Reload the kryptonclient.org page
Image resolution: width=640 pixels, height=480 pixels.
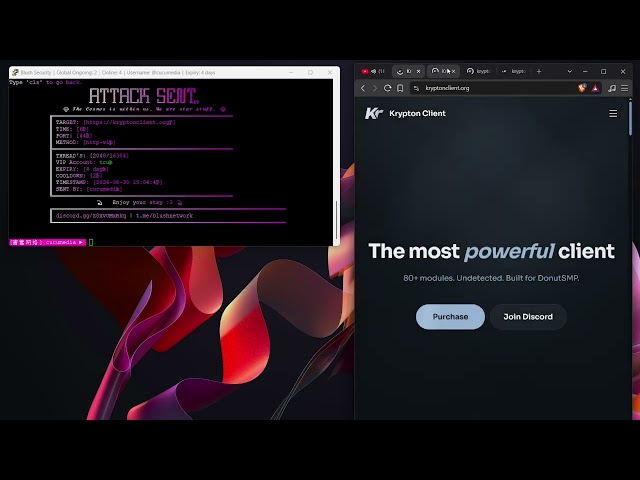387,88
